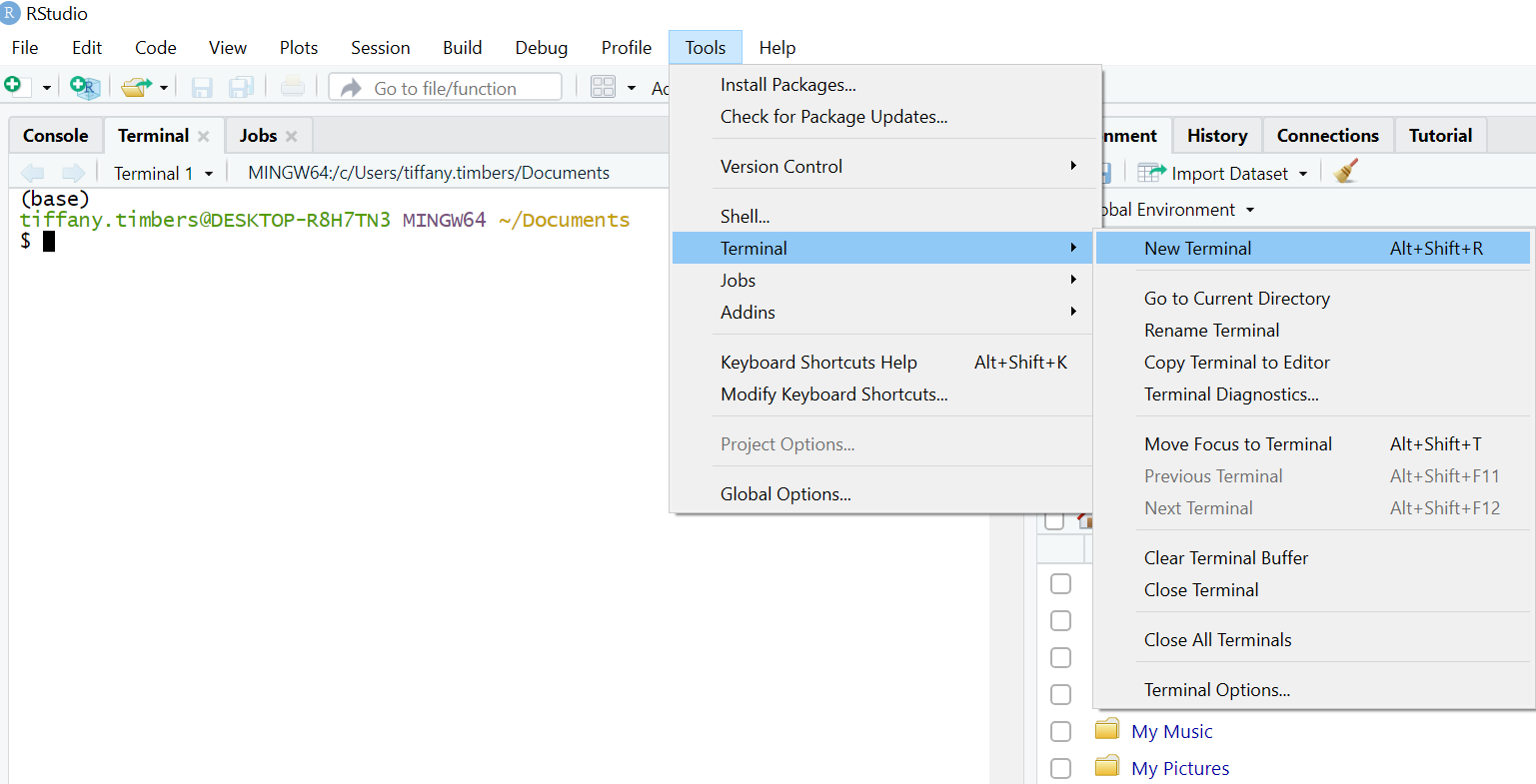The image size is (1536, 784).
Task: Close the Terminal tab with its X
Action: [204, 136]
